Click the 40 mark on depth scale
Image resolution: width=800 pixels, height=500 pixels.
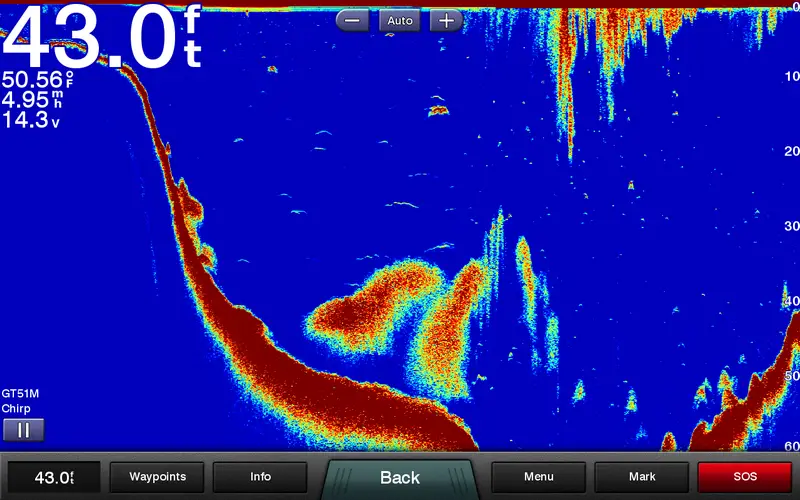(791, 301)
